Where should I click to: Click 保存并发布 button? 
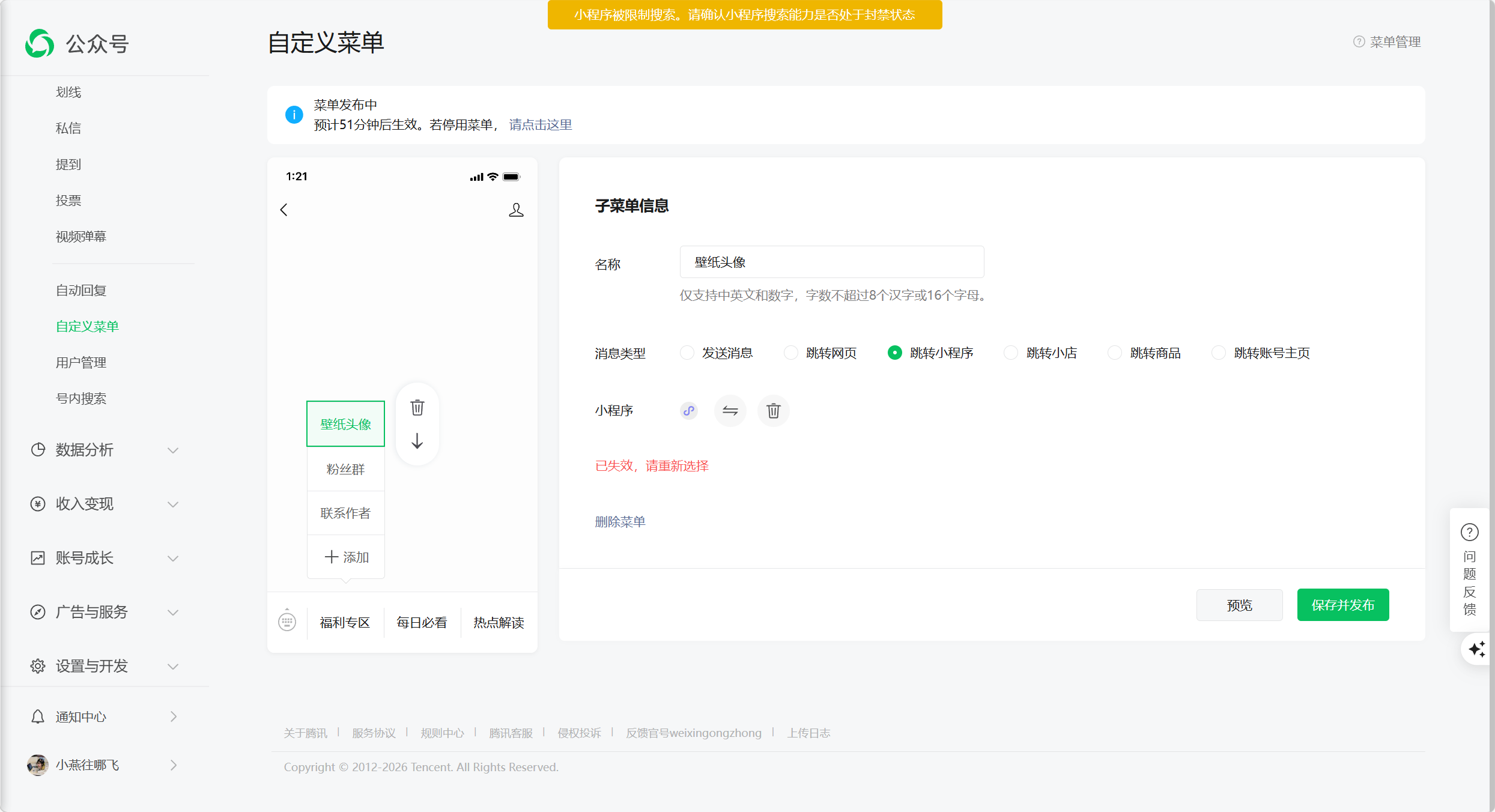click(x=1342, y=605)
